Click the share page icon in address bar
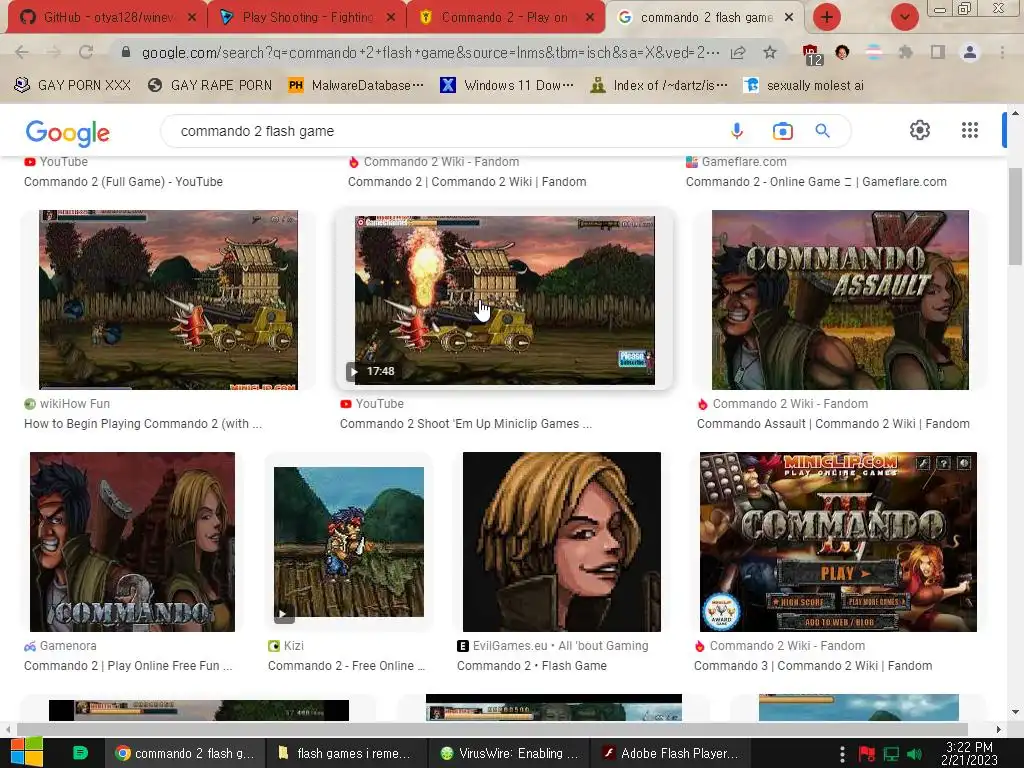The width and height of the screenshot is (1024, 768). (x=738, y=52)
